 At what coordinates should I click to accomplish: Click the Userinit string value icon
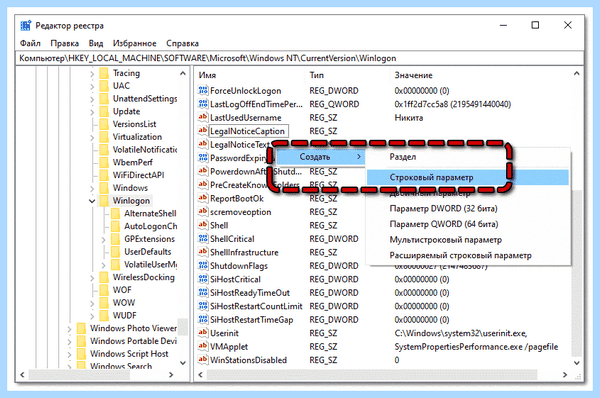coord(203,333)
